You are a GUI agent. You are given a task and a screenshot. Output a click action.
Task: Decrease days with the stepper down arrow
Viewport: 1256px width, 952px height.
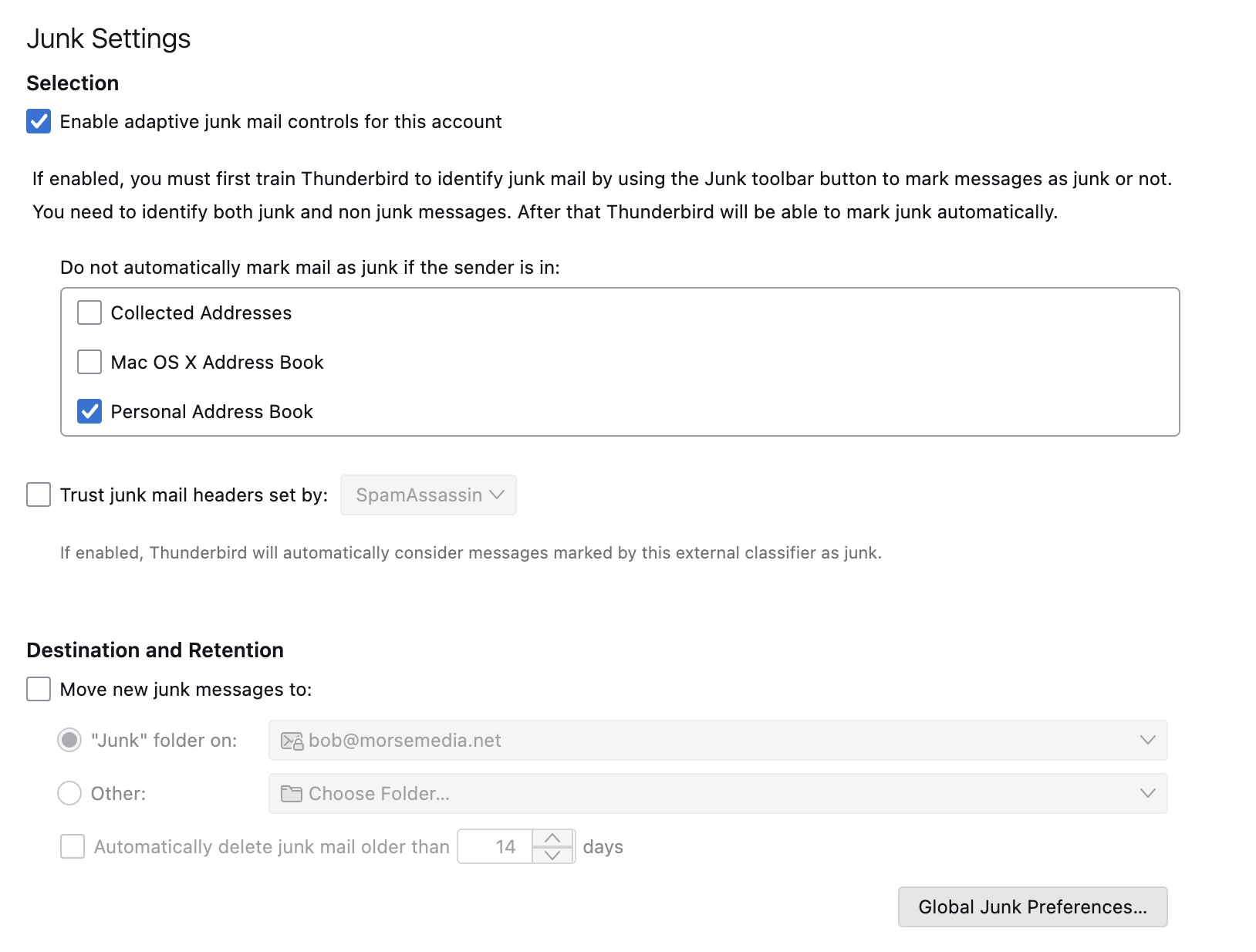(x=552, y=855)
